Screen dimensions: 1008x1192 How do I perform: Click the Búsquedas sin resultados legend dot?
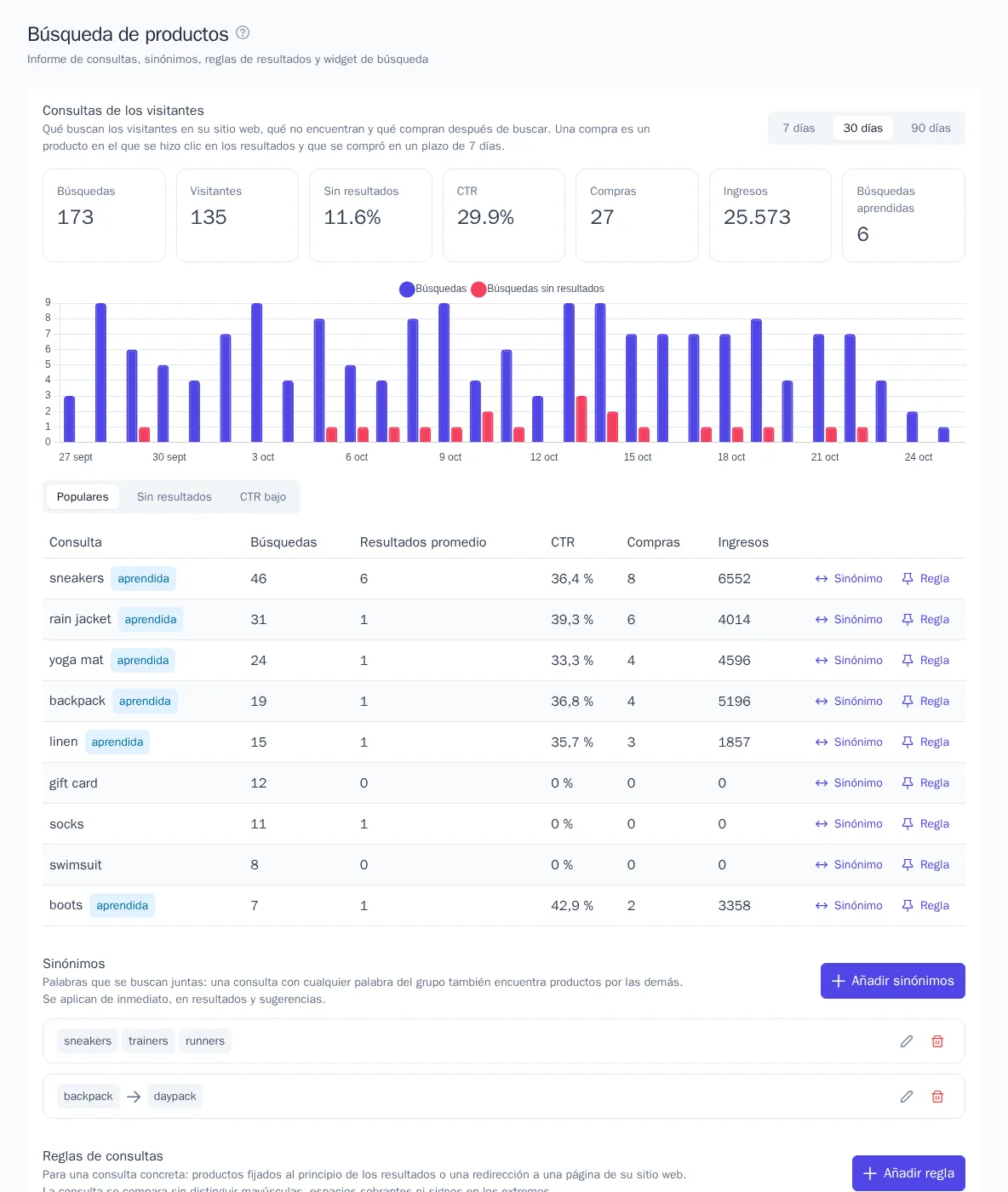(x=478, y=289)
